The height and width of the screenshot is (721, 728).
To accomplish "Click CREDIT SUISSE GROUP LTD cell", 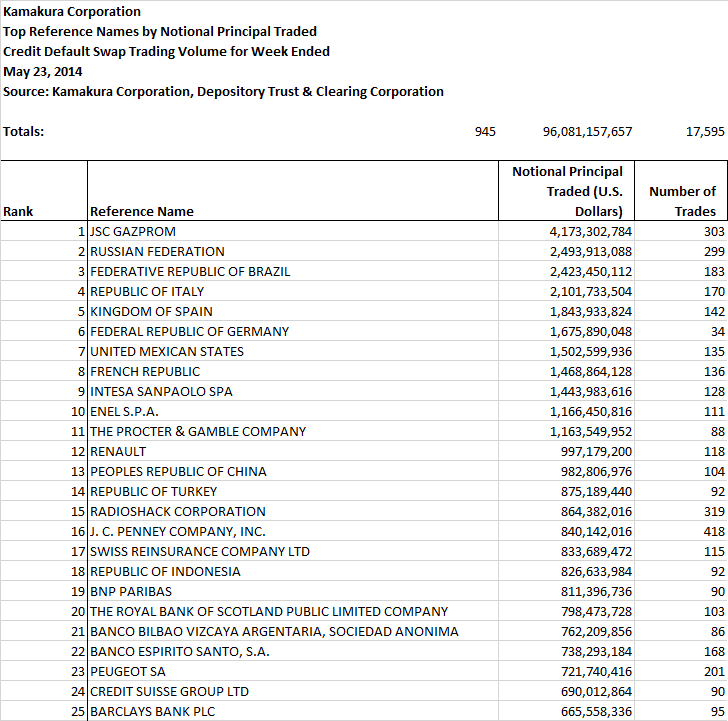I will (x=293, y=690).
